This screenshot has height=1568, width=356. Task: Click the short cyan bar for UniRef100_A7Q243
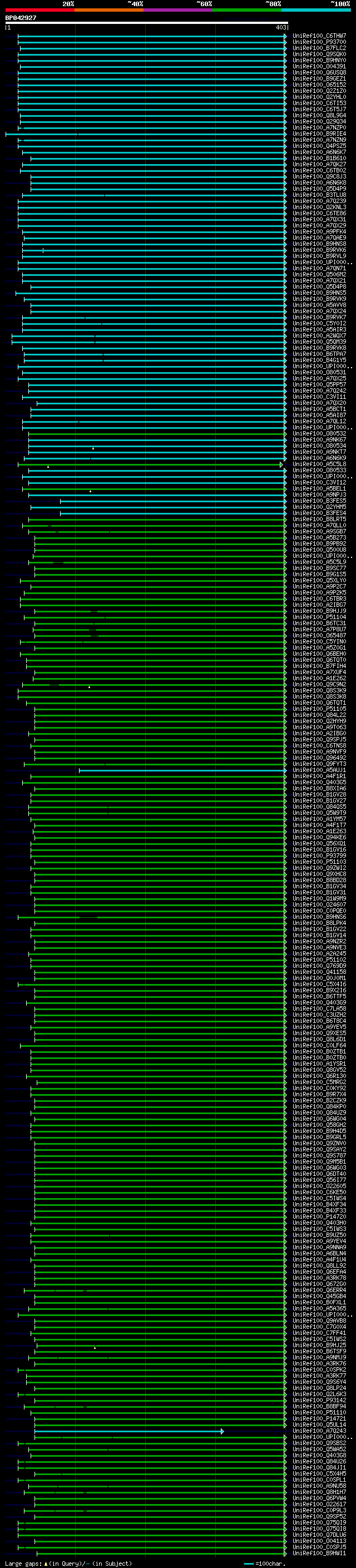click(x=129, y=1431)
